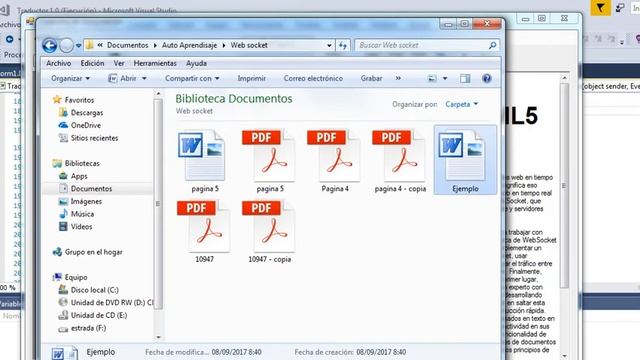Open OneDrive in the navigation pane
Viewport: 640px width, 360px height.
[x=86, y=125]
